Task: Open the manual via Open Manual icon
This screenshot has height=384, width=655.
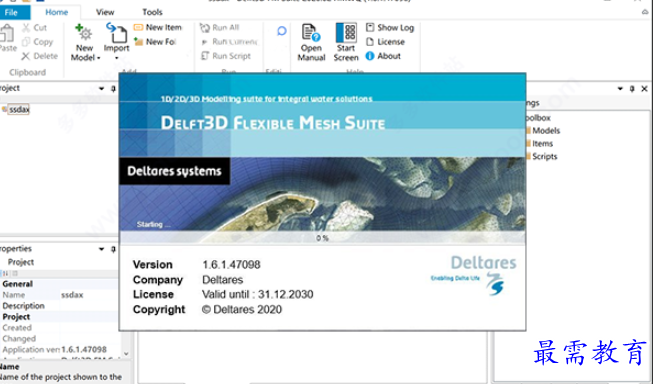Action: click(x=311, y=33)
